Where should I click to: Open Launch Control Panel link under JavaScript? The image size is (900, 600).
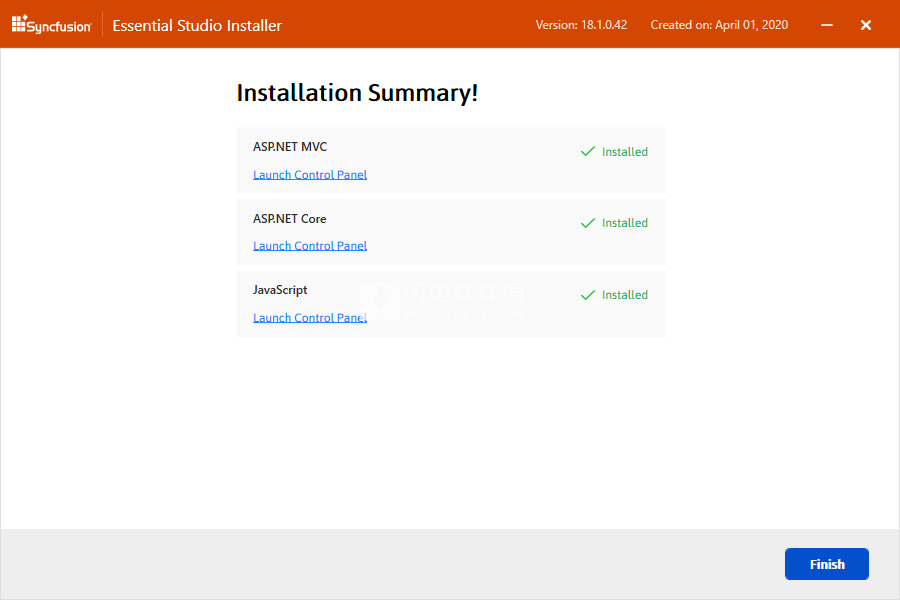(x=310, y=318)
